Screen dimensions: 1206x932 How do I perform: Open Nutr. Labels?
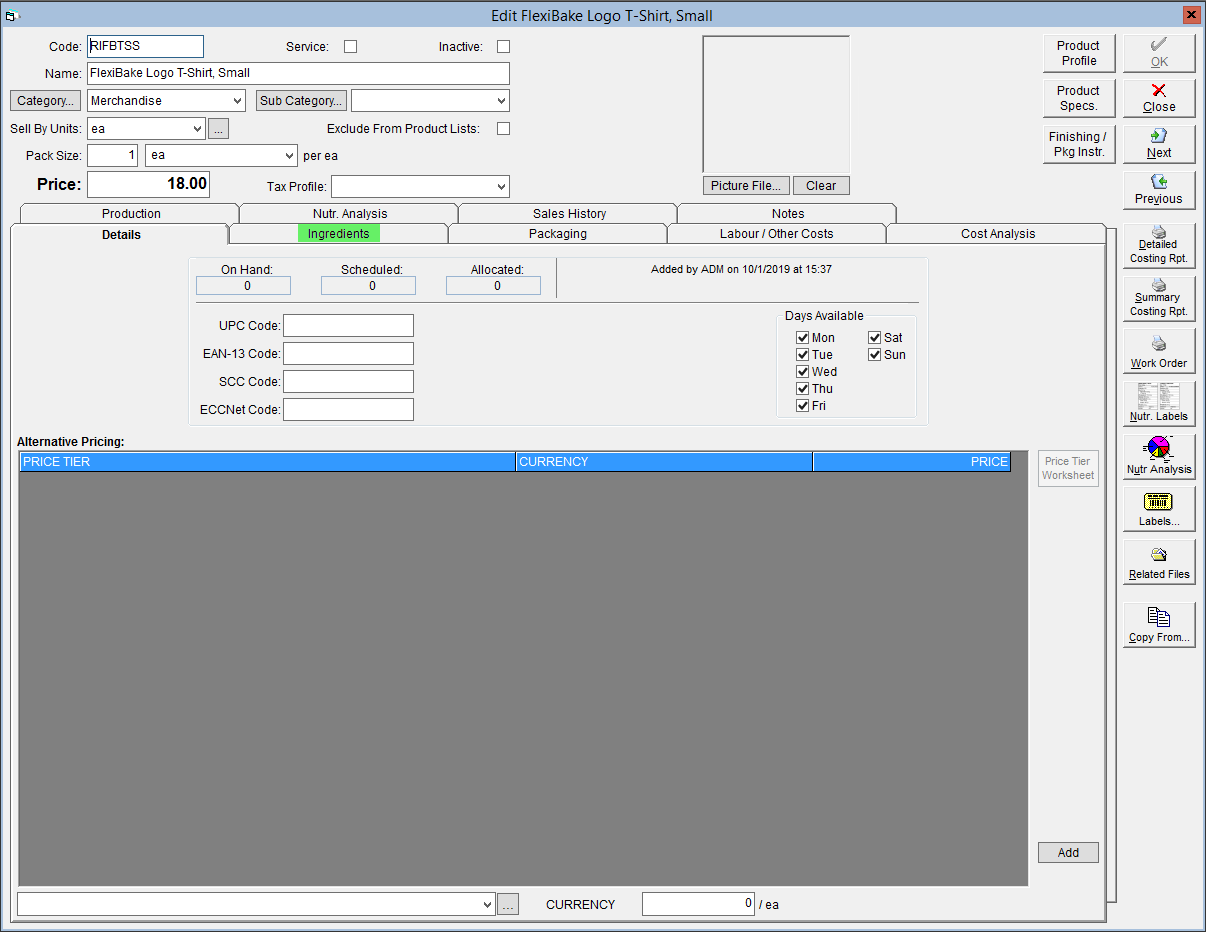1159,404
